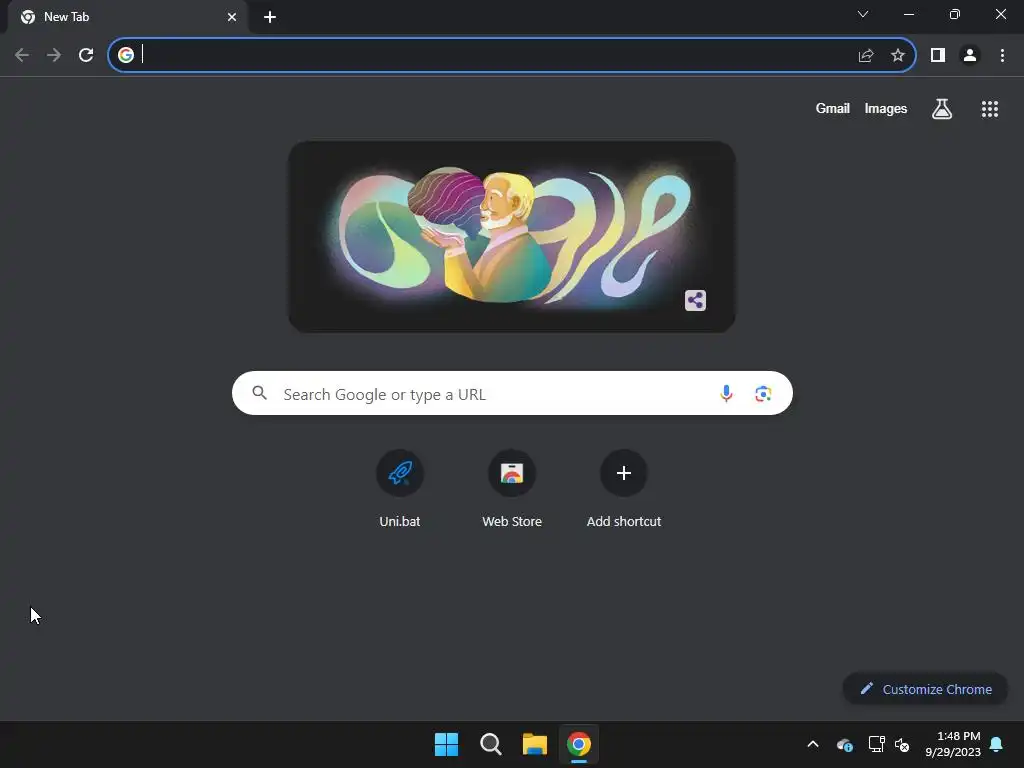Start voice search with microphone icon

click(x=726, y=394)
